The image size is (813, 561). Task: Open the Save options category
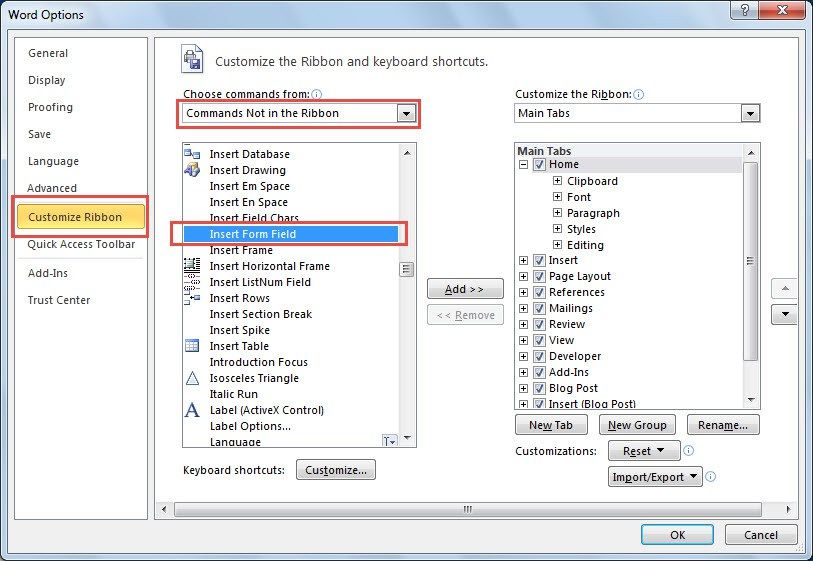click(39, 134)
